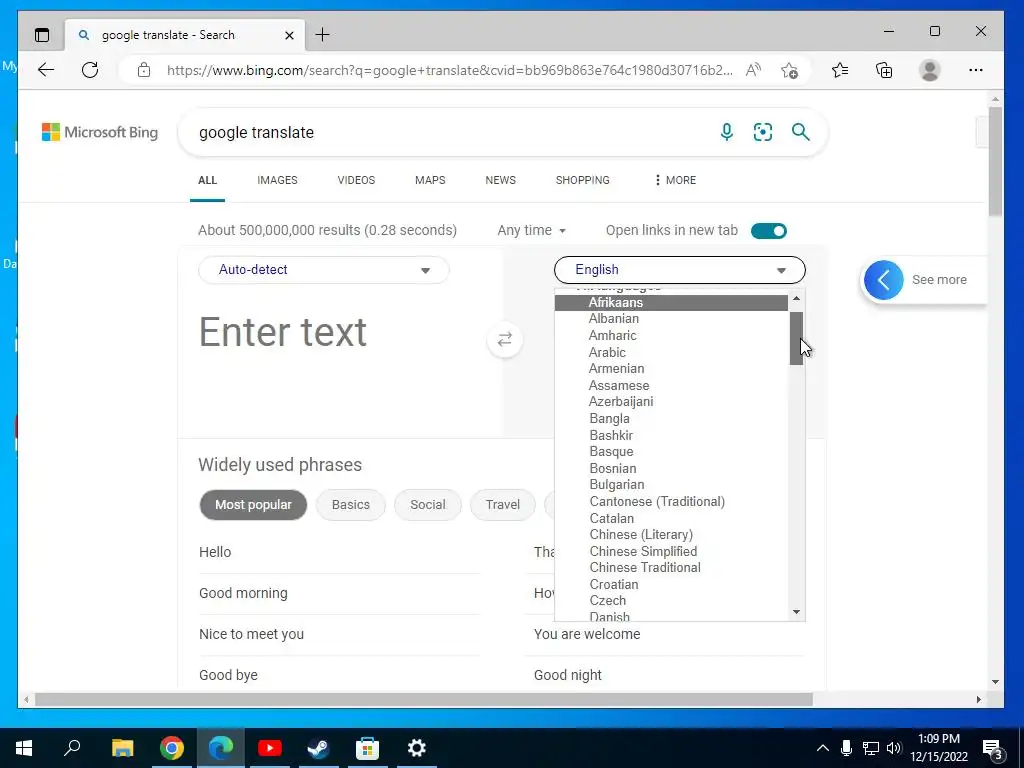This screenshot has width=1024, height=768.
Task: Click the page horizontal scrollbar thumb
Action: point(424,699)
